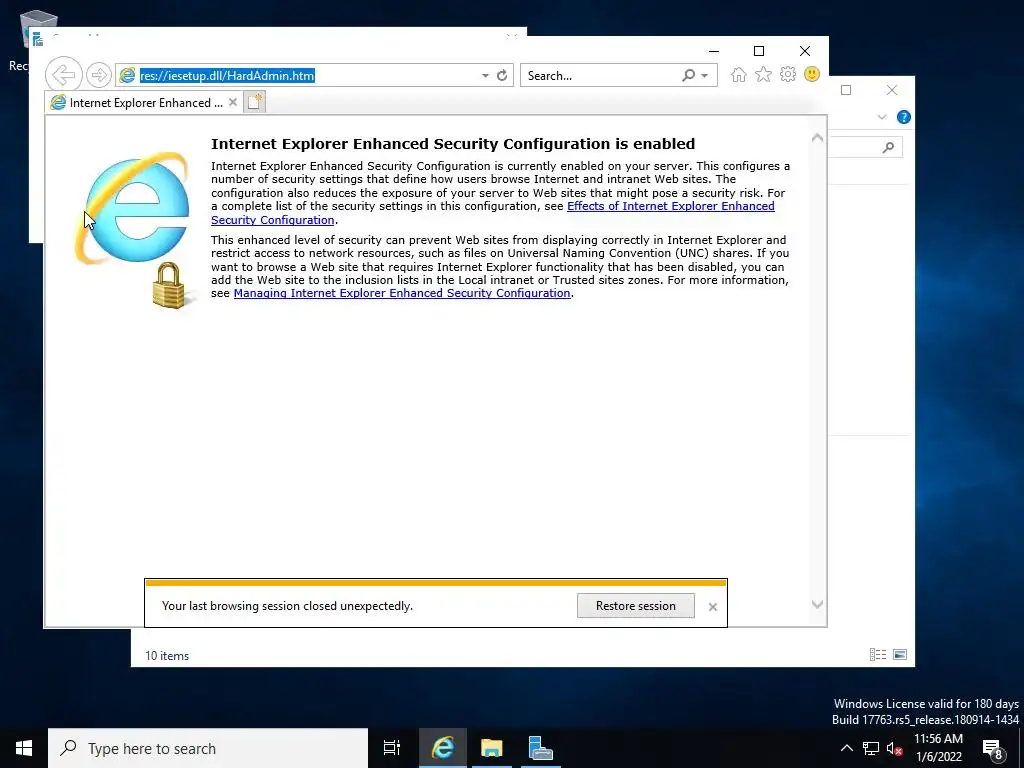Click the muted volume tray icon
Image resolution: width=1024 pixels, height=768 pixels.
pos(894,749)
